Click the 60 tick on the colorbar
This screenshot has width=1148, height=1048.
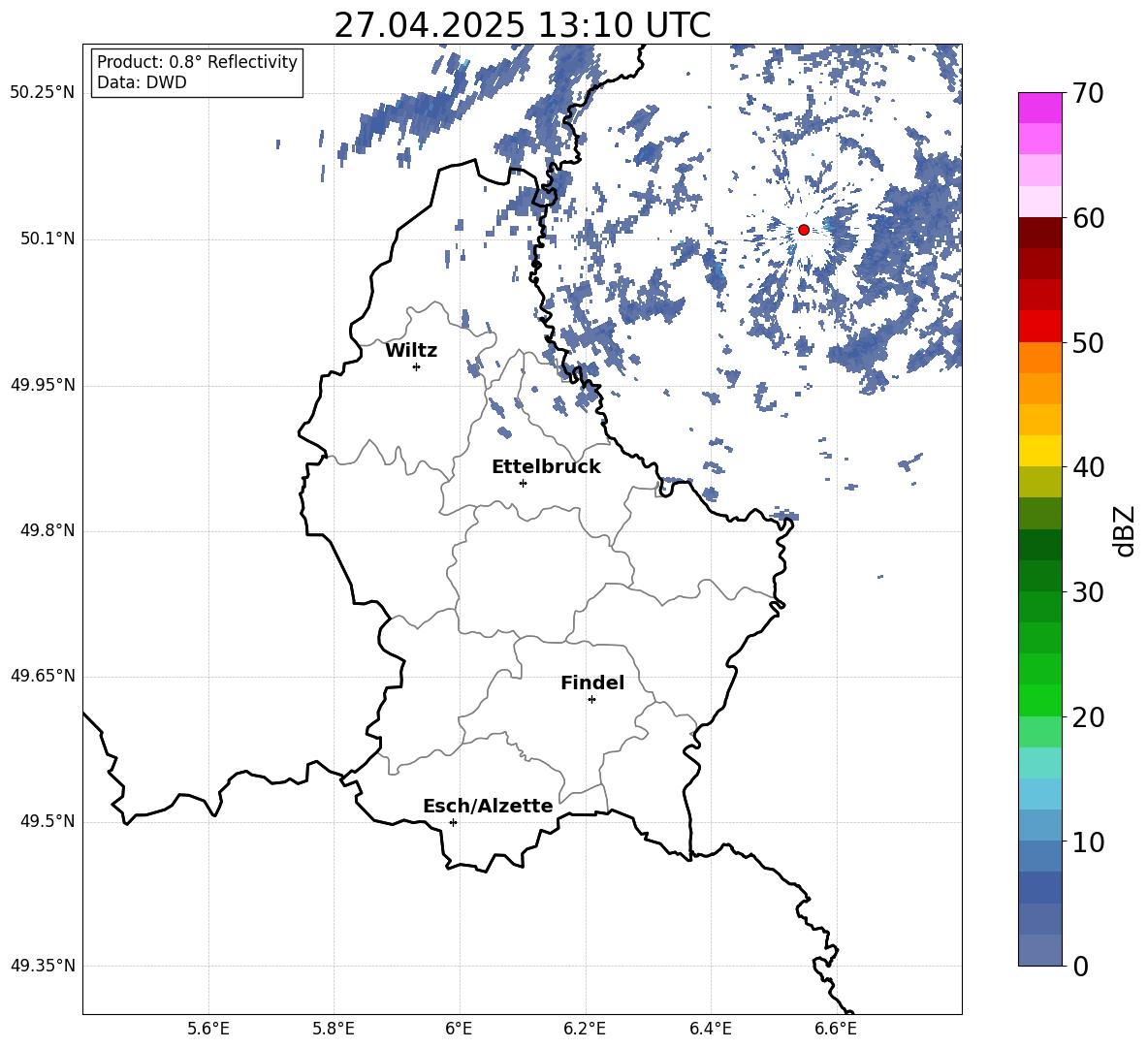click(x=1088, y=218)
